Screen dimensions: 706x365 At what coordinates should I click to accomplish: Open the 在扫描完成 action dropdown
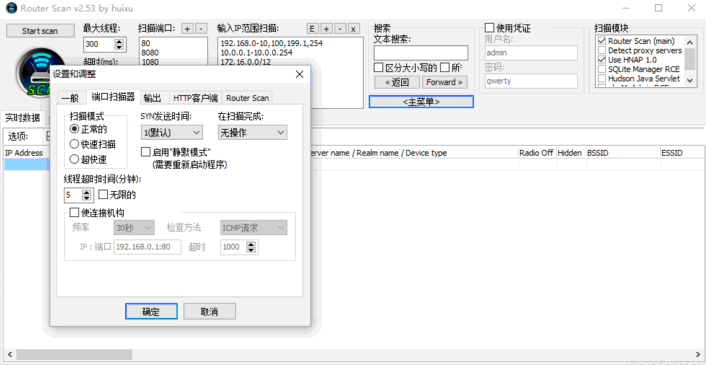coord(252,132)
